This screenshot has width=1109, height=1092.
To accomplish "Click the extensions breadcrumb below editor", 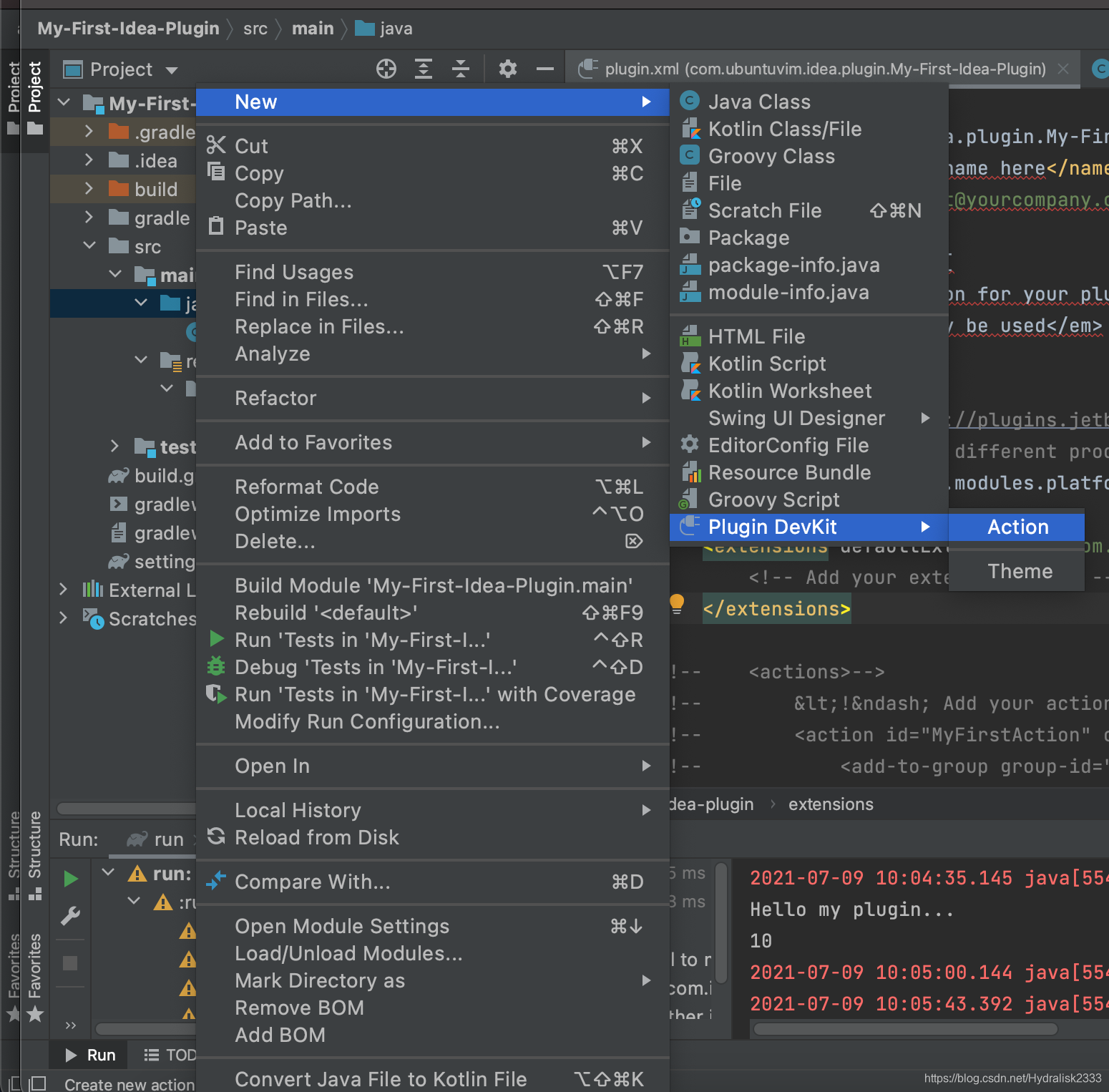I will (x=831, y=804).
